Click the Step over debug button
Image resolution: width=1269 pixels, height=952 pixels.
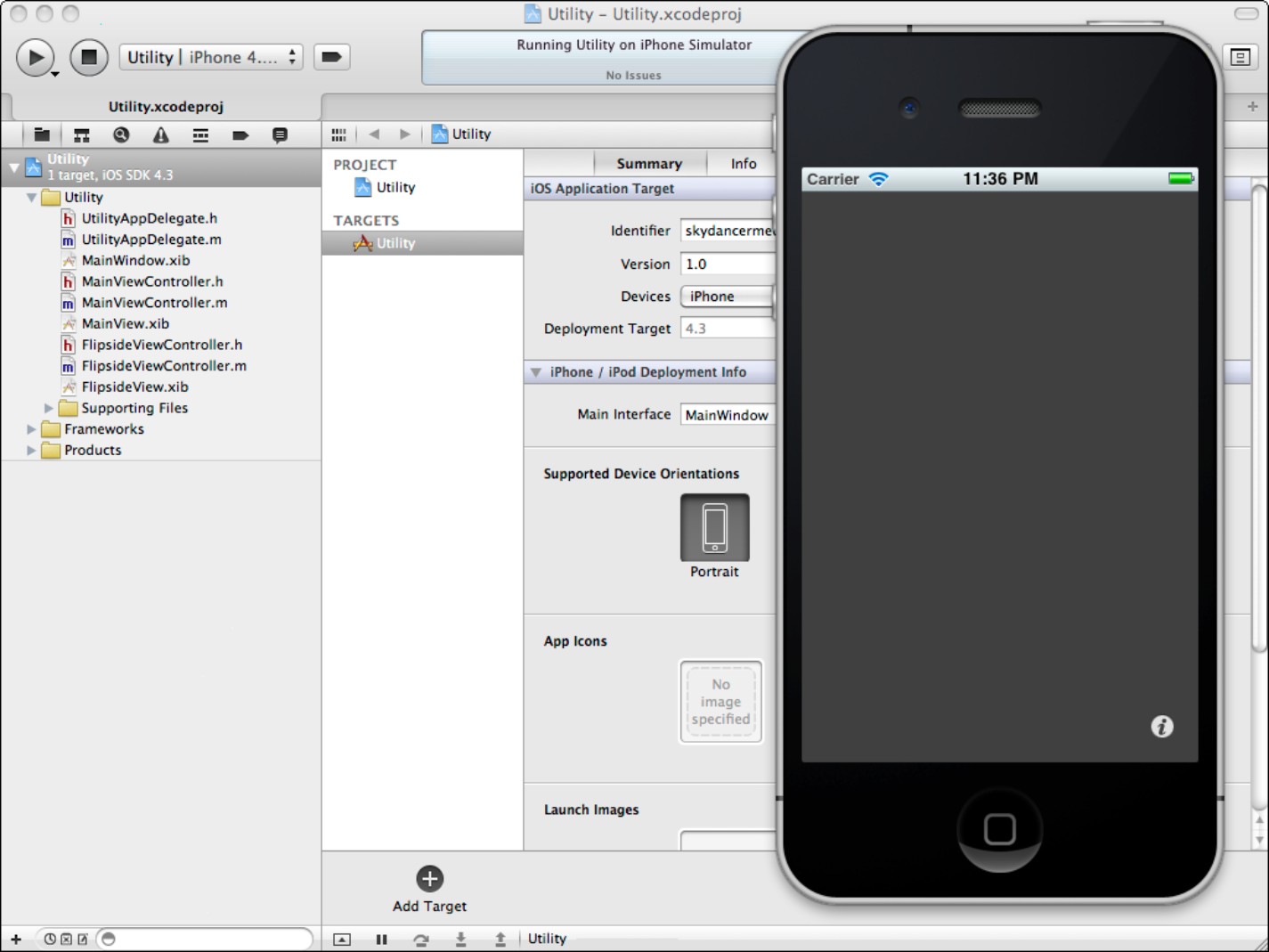pos(421,940)
